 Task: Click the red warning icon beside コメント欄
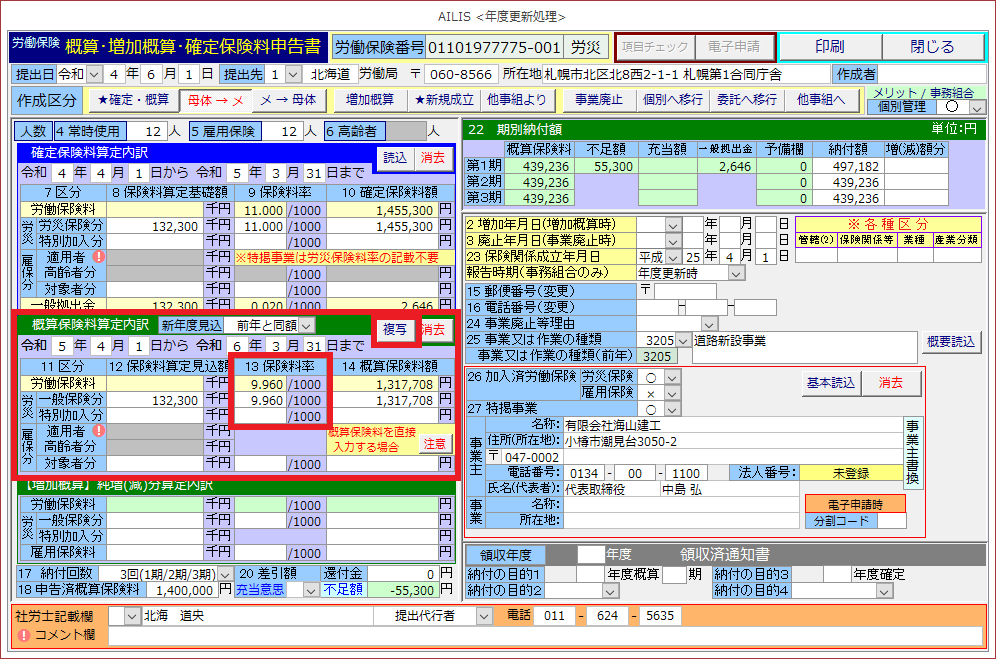(x=23, y=635)
